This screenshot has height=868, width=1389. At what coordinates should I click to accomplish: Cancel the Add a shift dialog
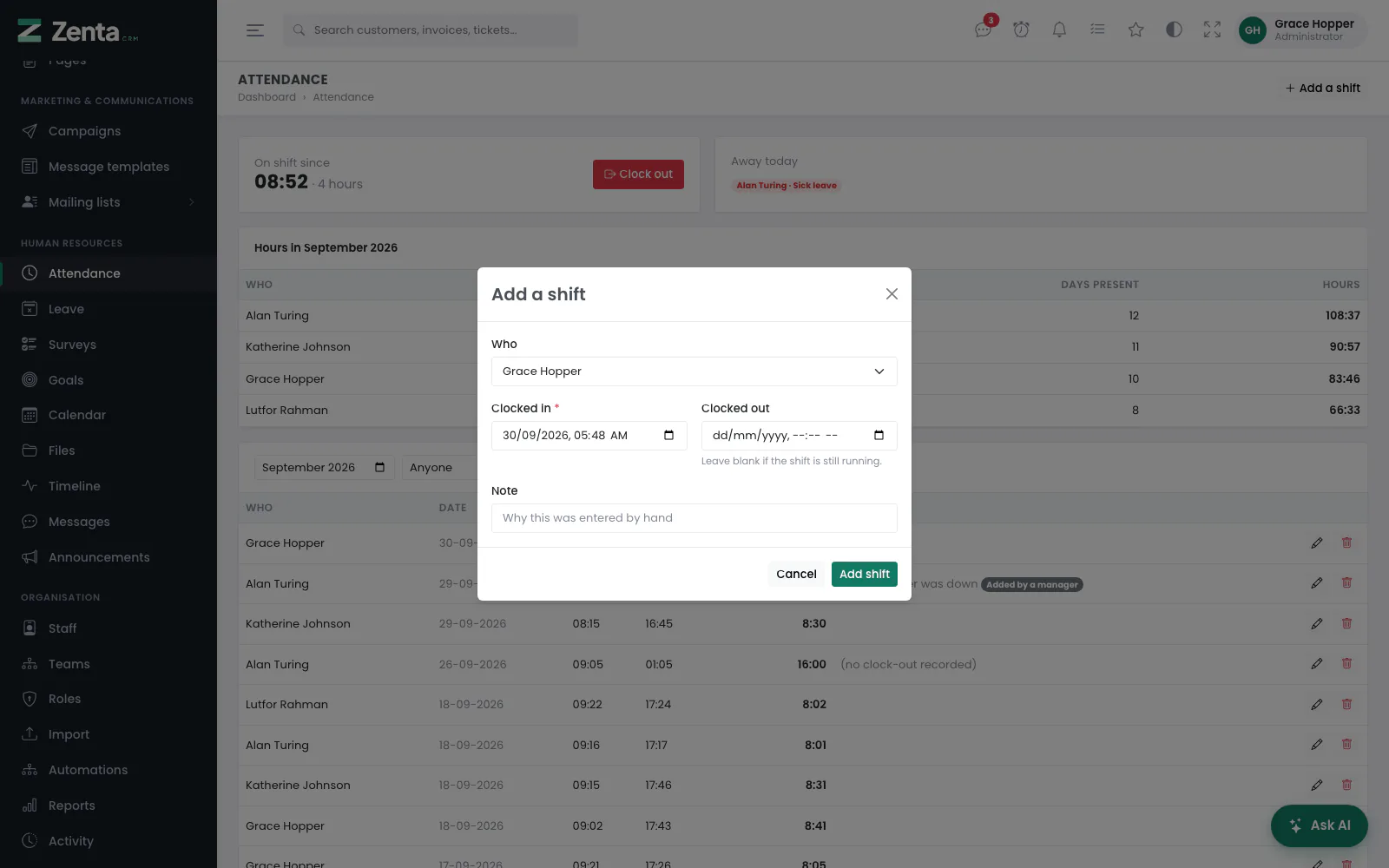(796, 574)
